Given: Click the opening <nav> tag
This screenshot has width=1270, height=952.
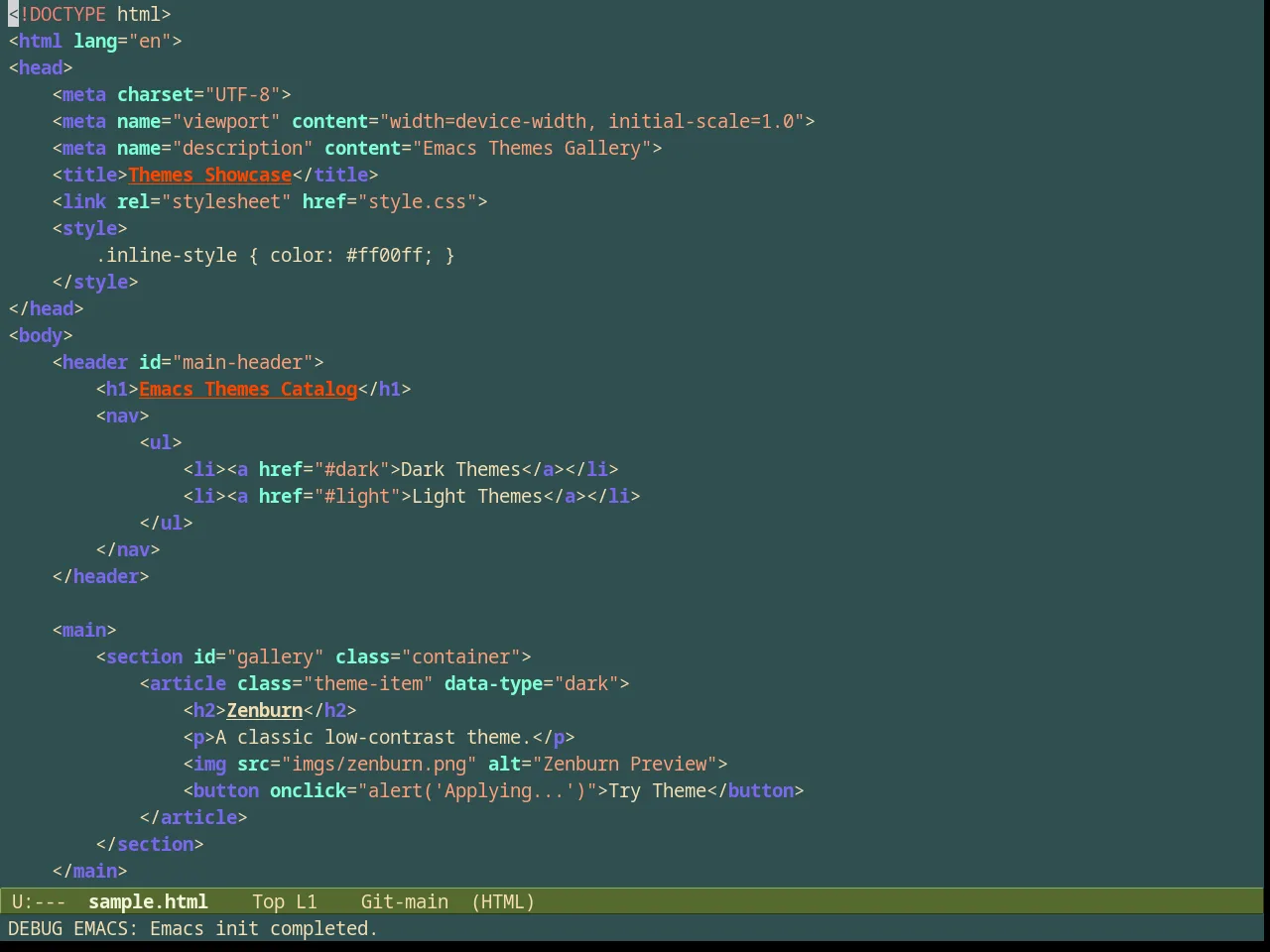Looking at the screenshot, I should point(122,416).
